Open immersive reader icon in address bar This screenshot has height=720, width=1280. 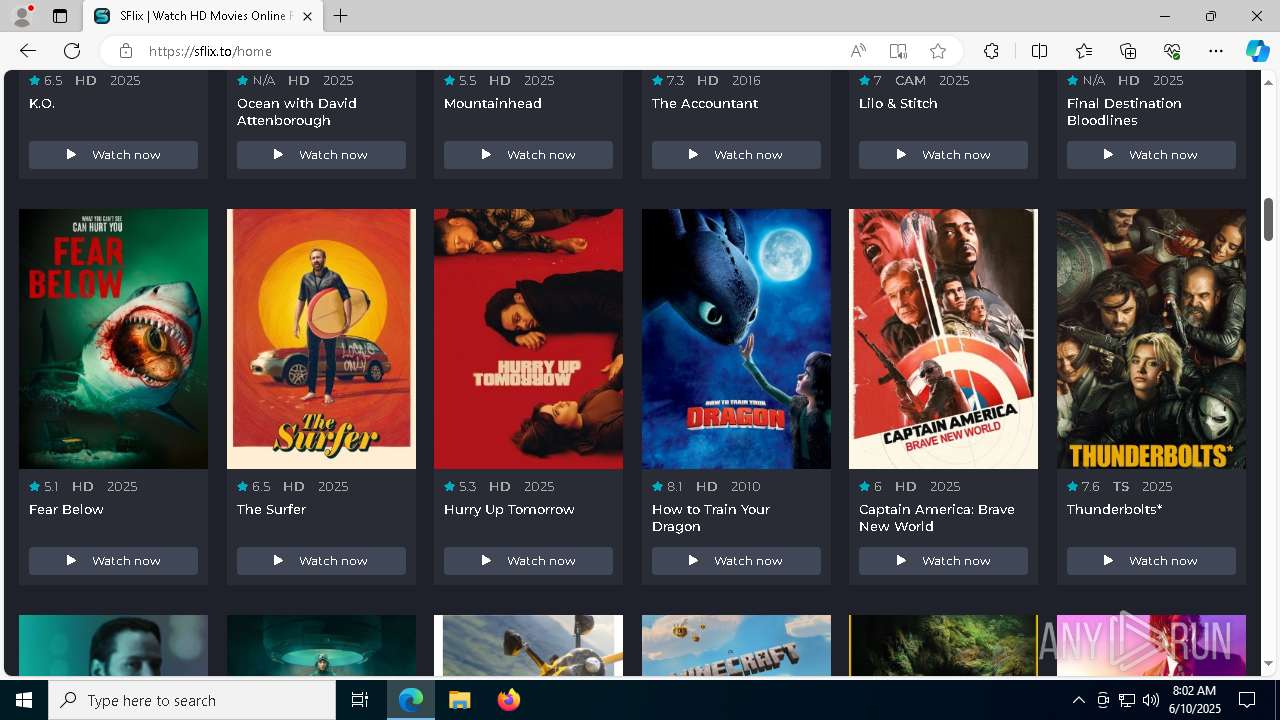(898, 51)
